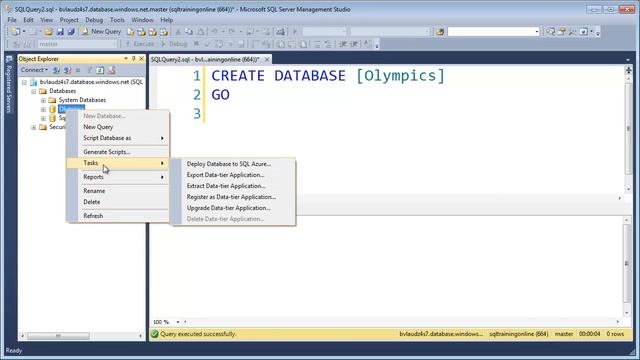Click the Activity Monitor toolbar icon
Image resolution: width=640 pixels, height=360 pixels.
coord(280,31)
